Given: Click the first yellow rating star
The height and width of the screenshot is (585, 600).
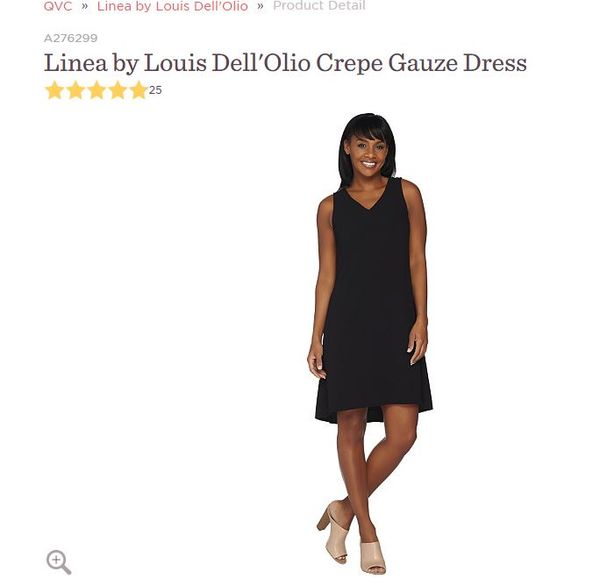Looking at the screenshot, I should tap(54, 90).
